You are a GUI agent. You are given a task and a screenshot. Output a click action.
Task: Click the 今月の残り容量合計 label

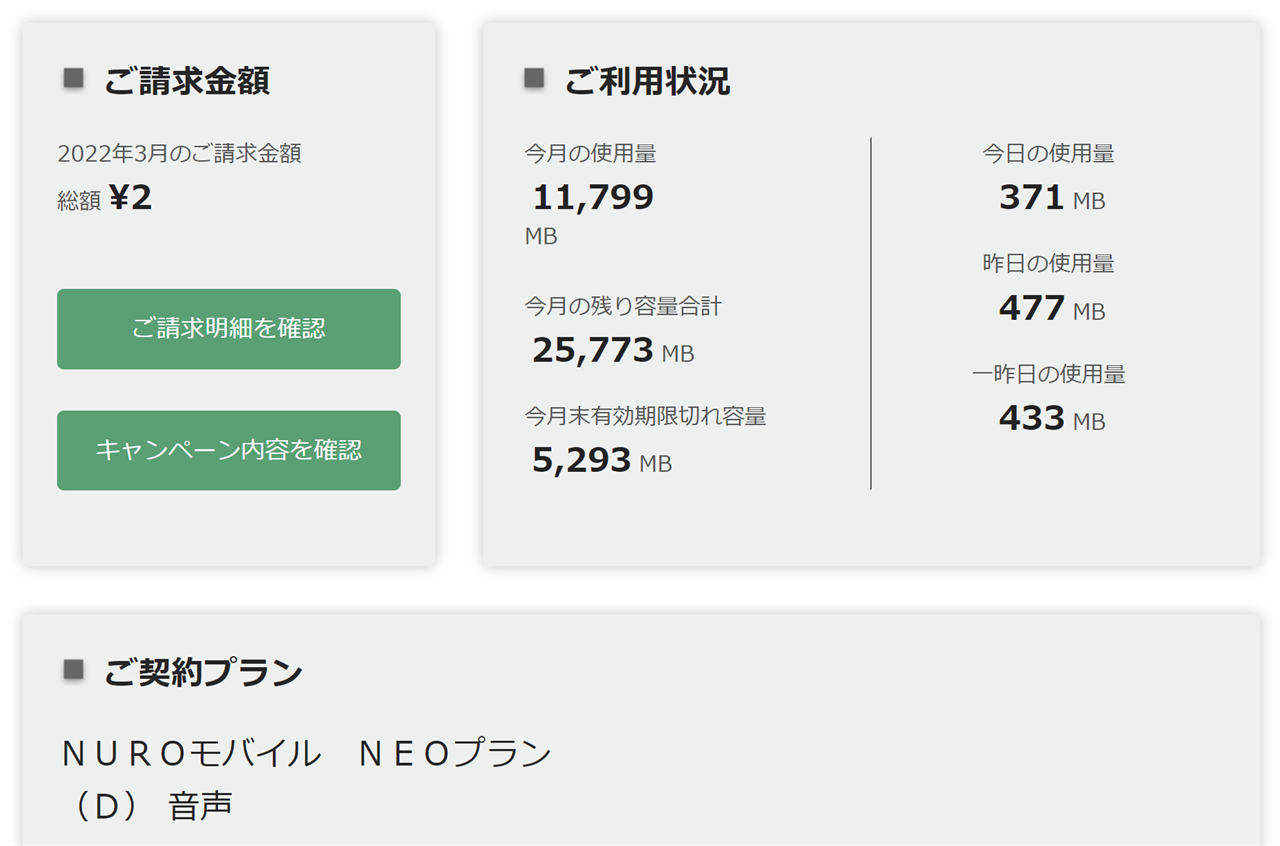[623, 306]
